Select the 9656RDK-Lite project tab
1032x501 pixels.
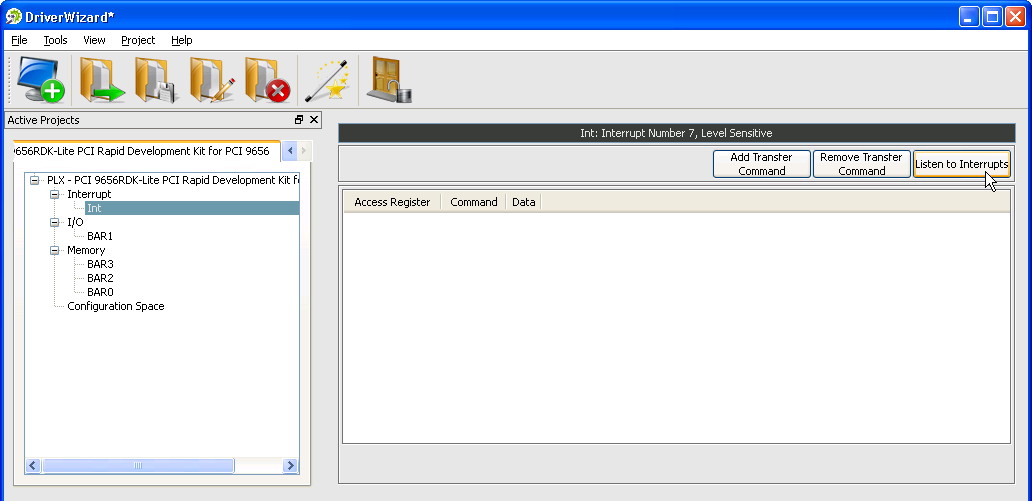pos(146,151)
